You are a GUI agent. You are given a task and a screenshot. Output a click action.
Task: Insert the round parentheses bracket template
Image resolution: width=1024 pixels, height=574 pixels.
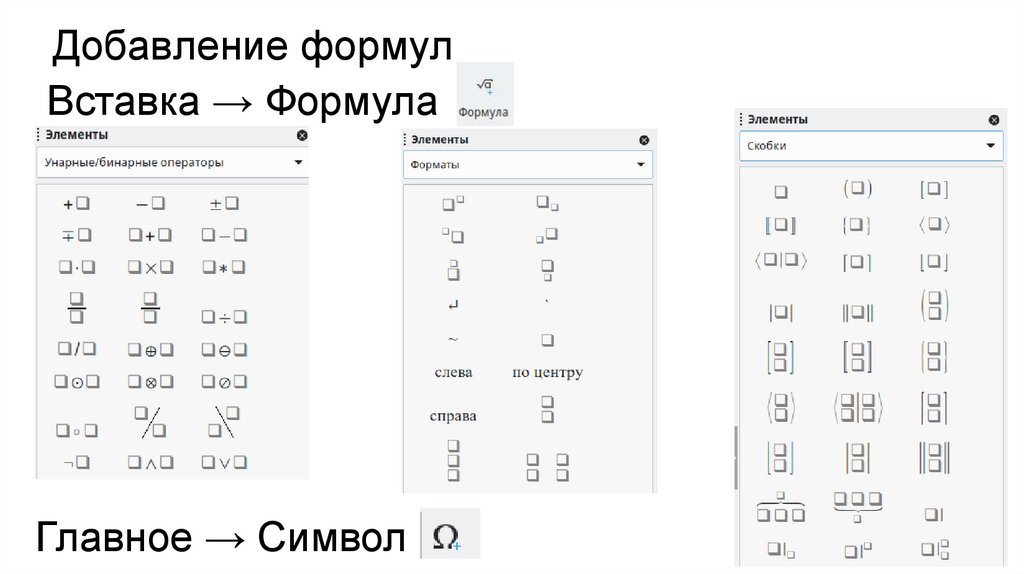click(857, 189)
